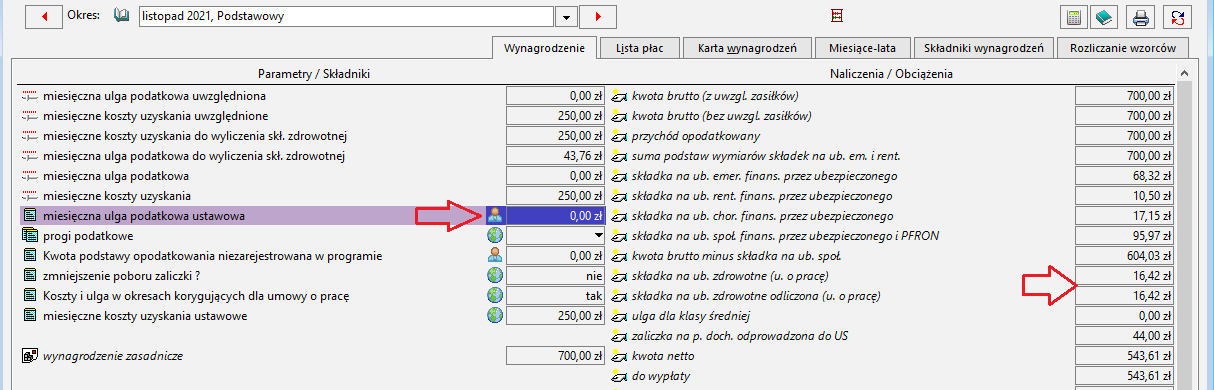
Task: Open the Karta wynagrodzeń tab
Action: coord(739,47)
